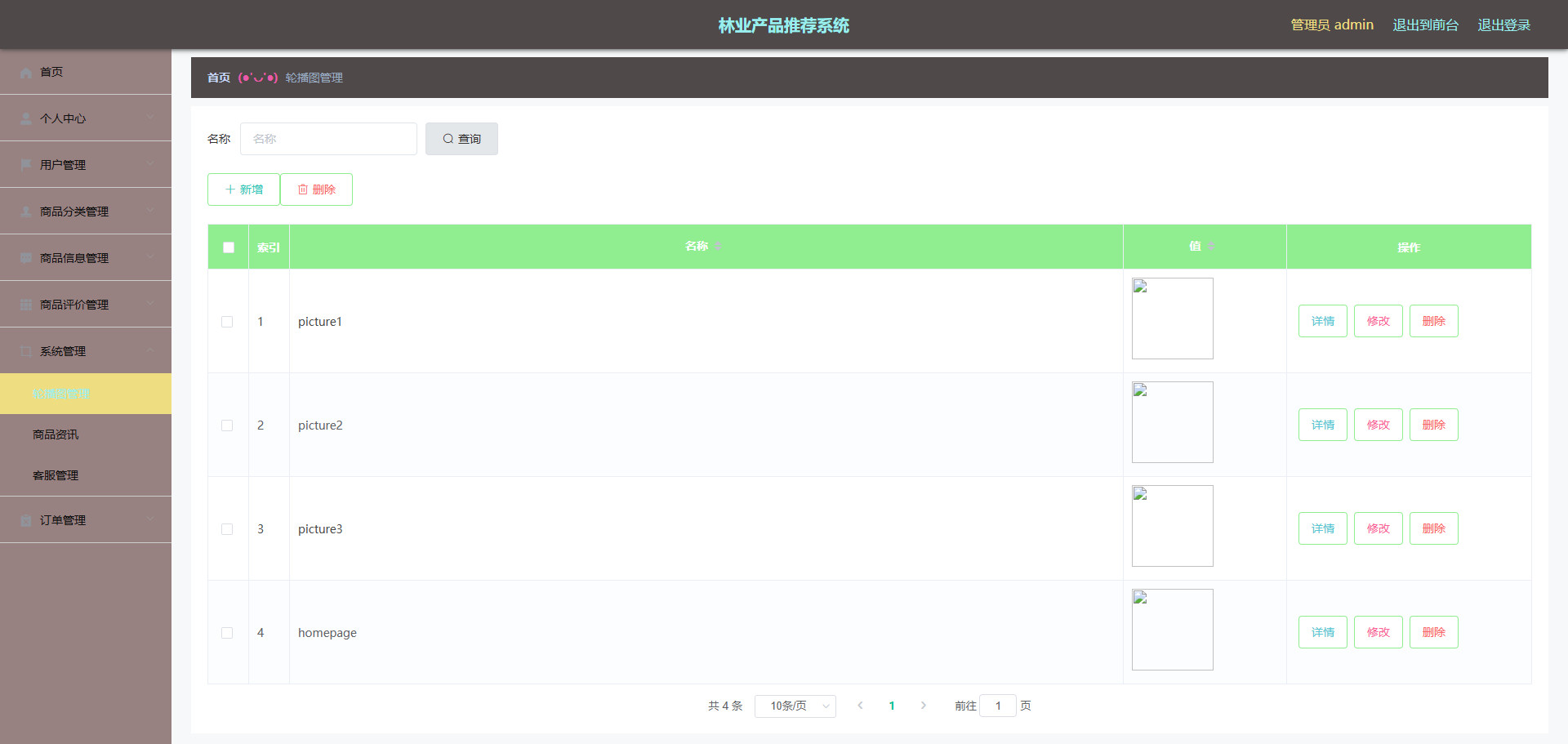1568x744 pixels.
Task: Click the 名称 search input field
Action: 328,139
